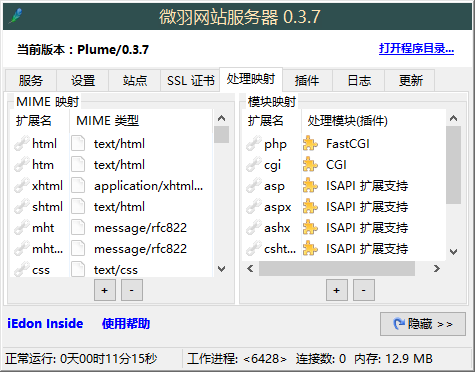The width and height of the screenshot is (475, 372).
Task: Click the 隐藏 >> button
Action: pyautogui.click(x=423, y=324)
